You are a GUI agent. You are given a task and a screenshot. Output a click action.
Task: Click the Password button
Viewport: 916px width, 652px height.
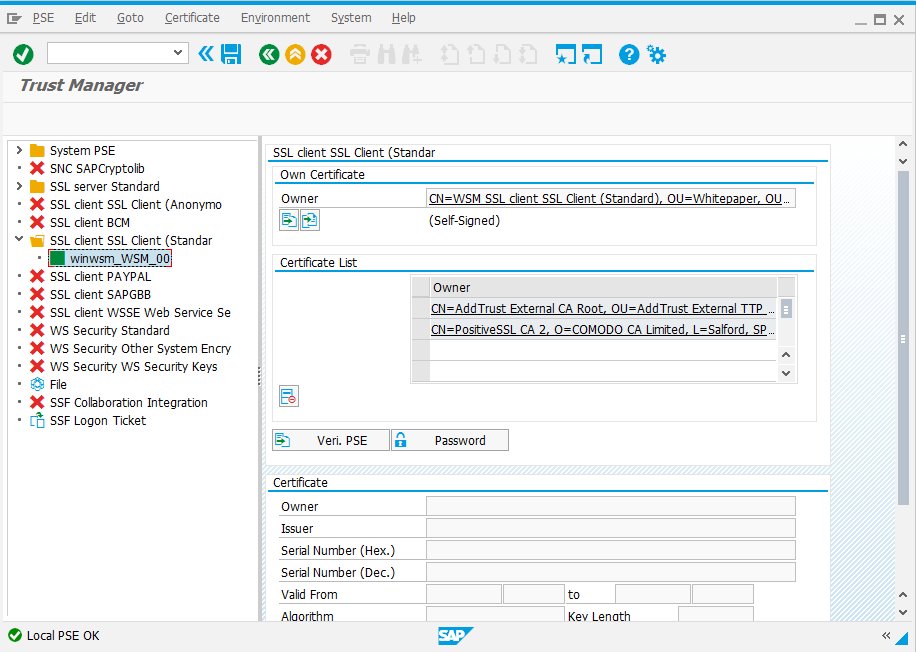tap(449, 440)
